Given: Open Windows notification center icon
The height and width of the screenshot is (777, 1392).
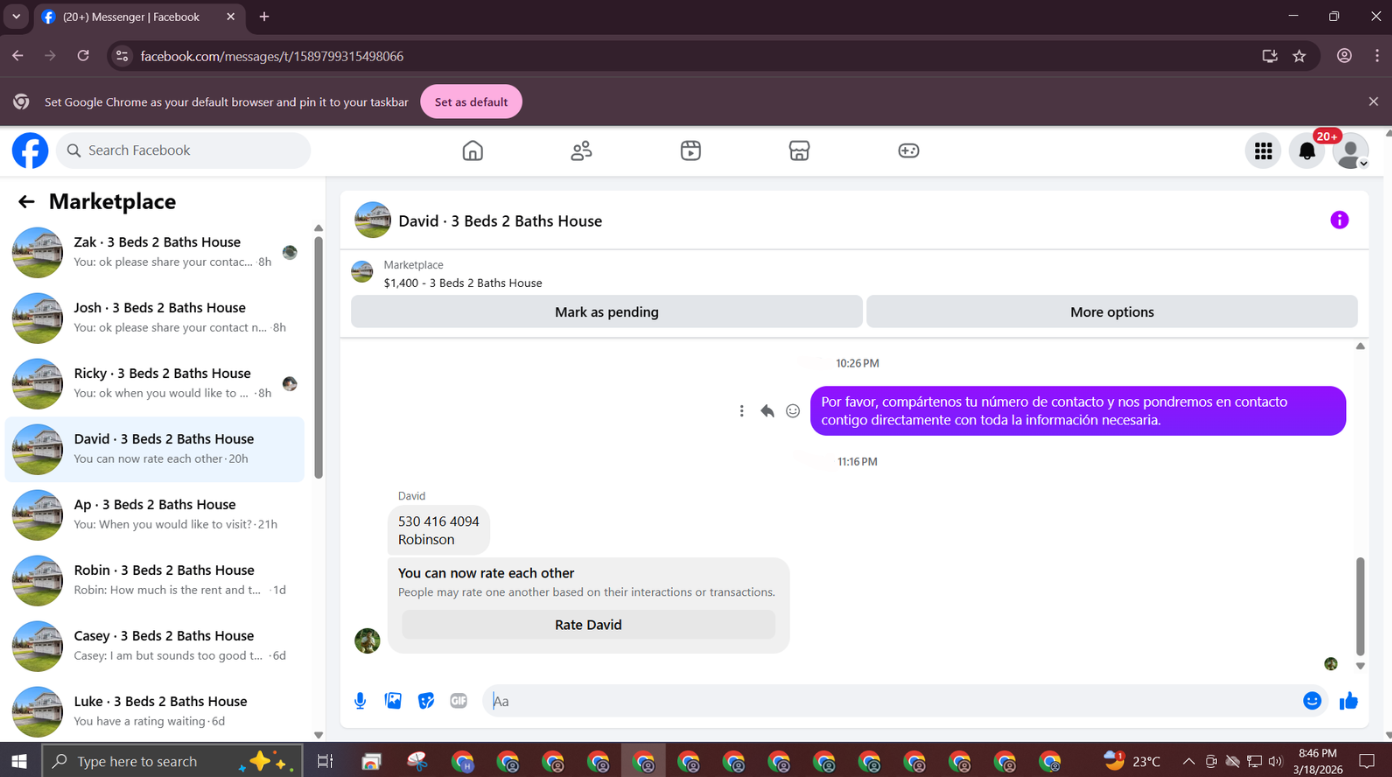Looking at the screenshot, I should coord(1367,761).
